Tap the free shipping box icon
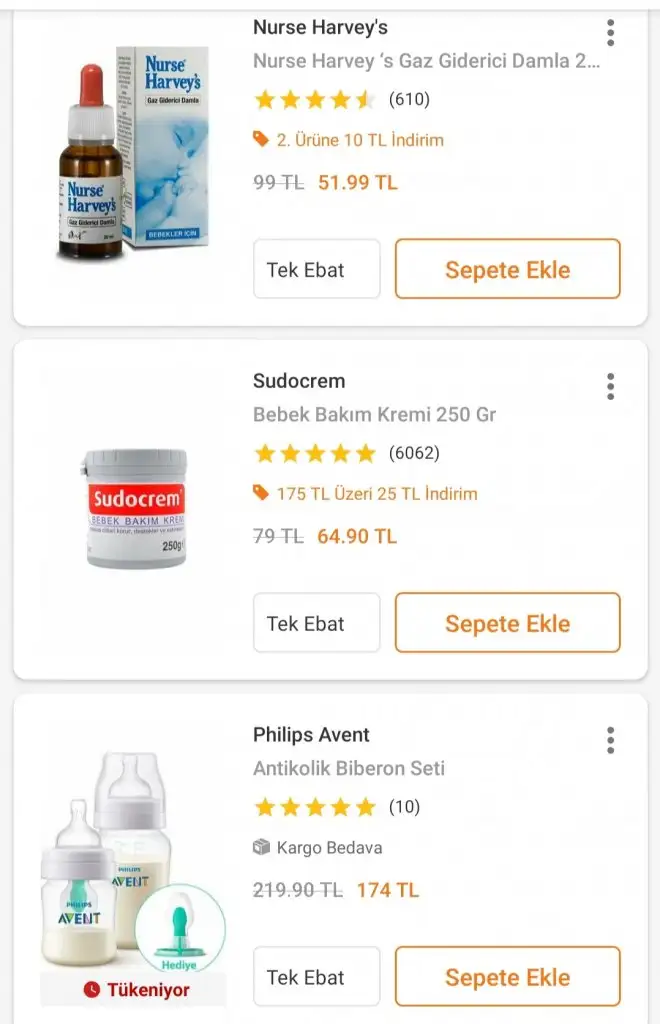The width and height of the screenshot is (660, 1024). coord(262,847)
